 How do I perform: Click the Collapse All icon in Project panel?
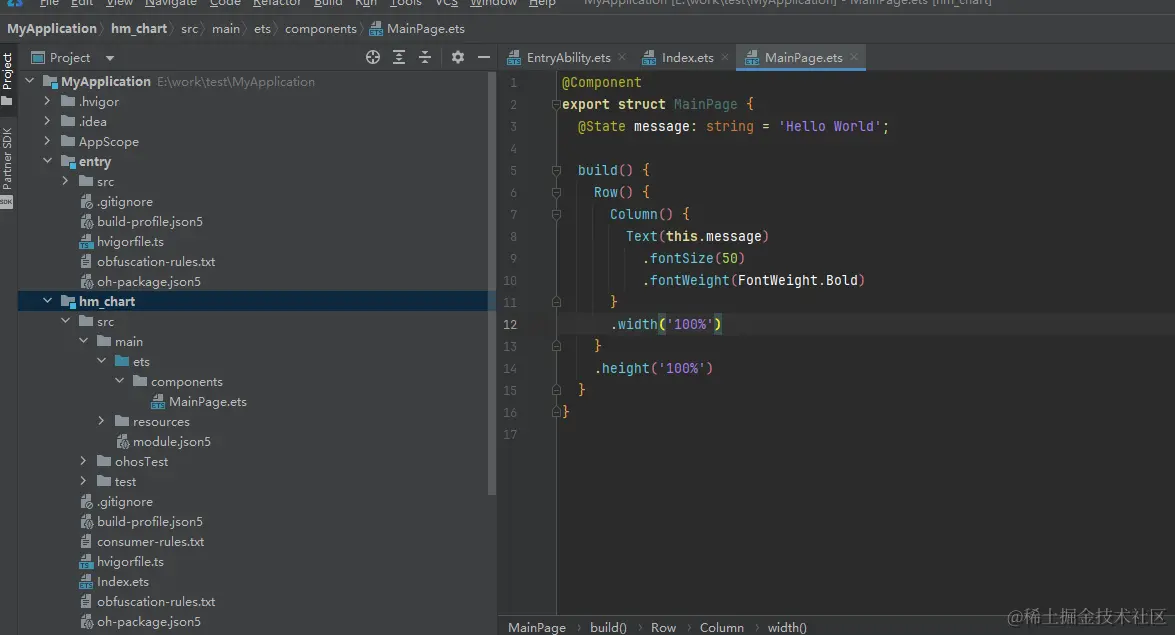pos(425,58)
